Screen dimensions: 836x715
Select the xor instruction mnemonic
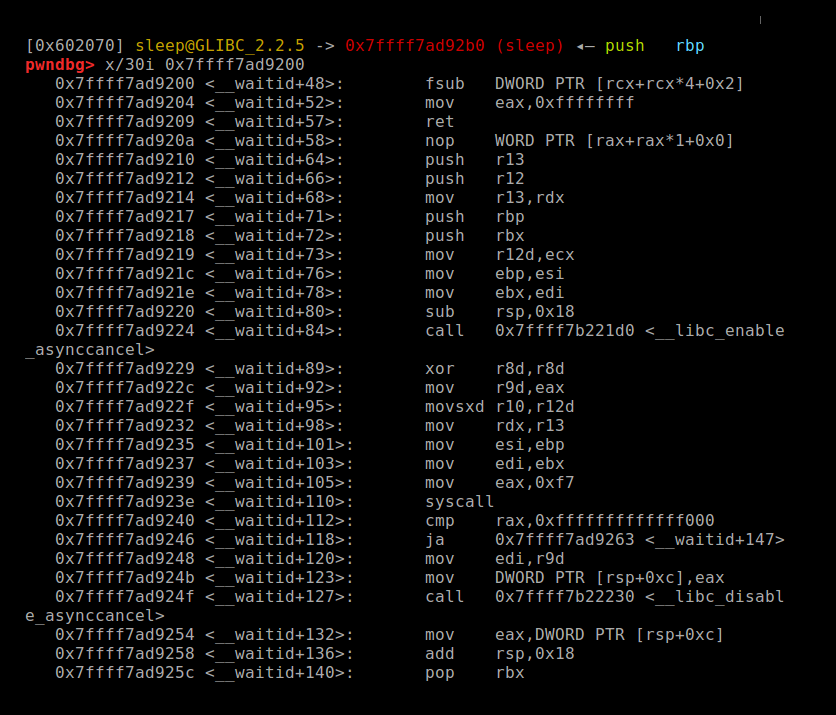(439, 369)
